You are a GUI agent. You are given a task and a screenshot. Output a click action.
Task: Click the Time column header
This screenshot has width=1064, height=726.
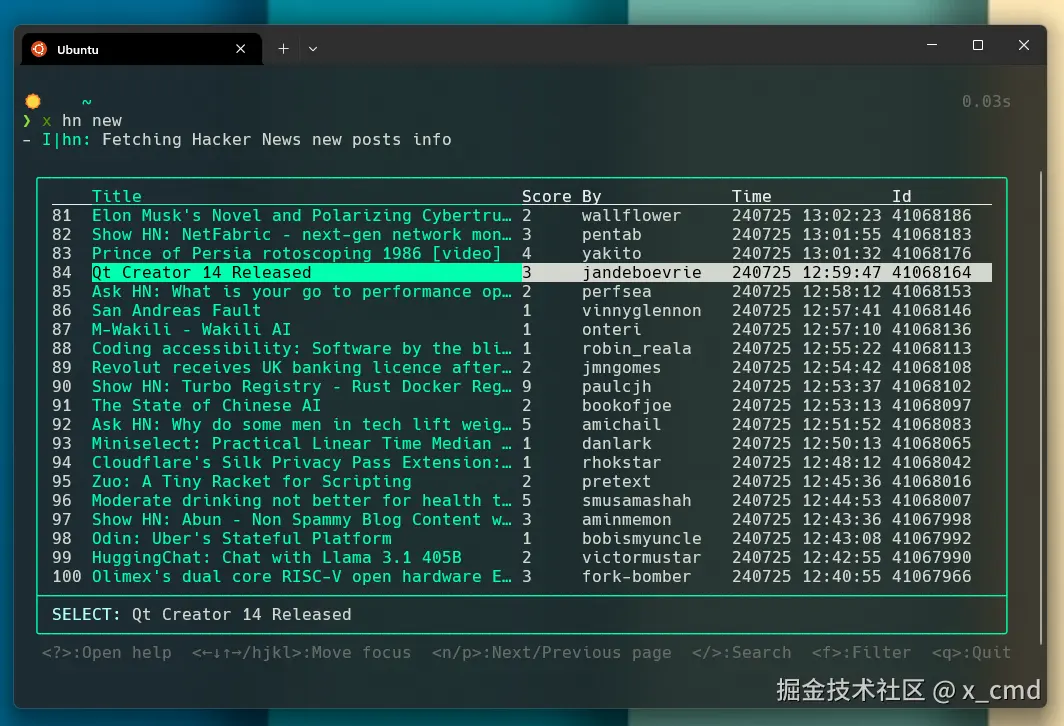(x=752, y=196)
